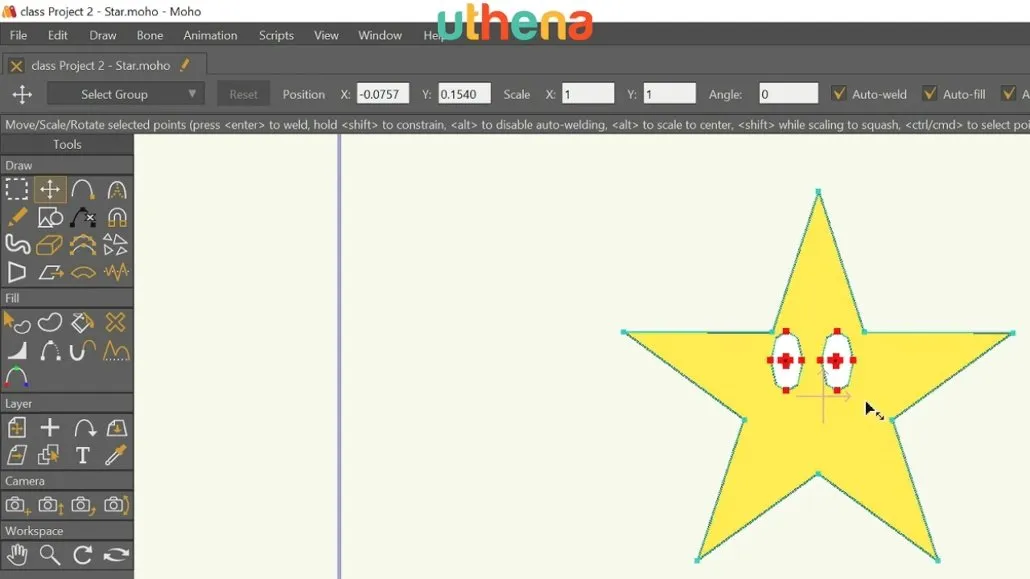
Task: Open the Bone menu
Action: [150, 35]
